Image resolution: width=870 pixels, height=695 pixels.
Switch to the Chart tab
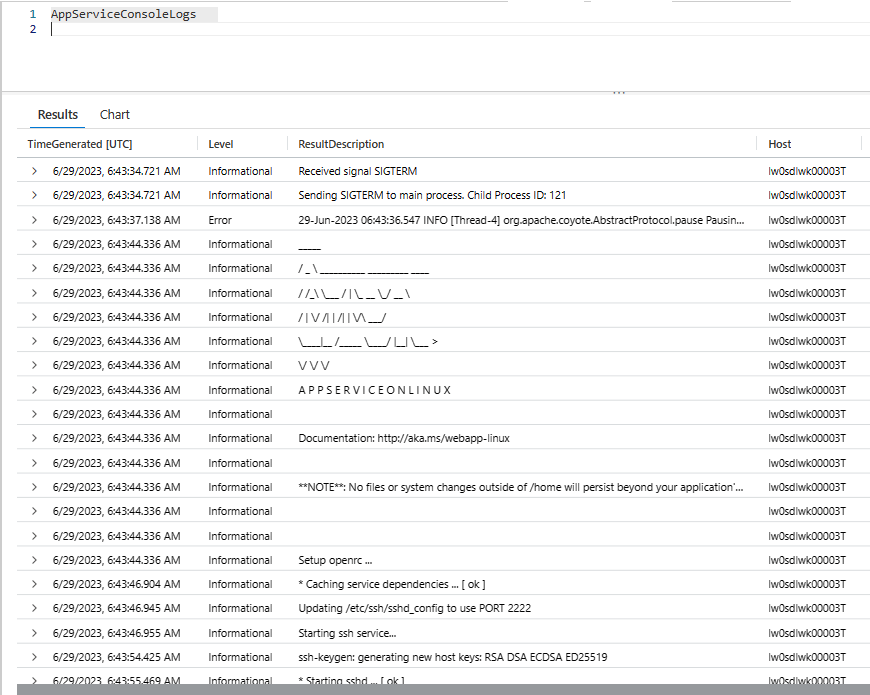coord(115,115)
